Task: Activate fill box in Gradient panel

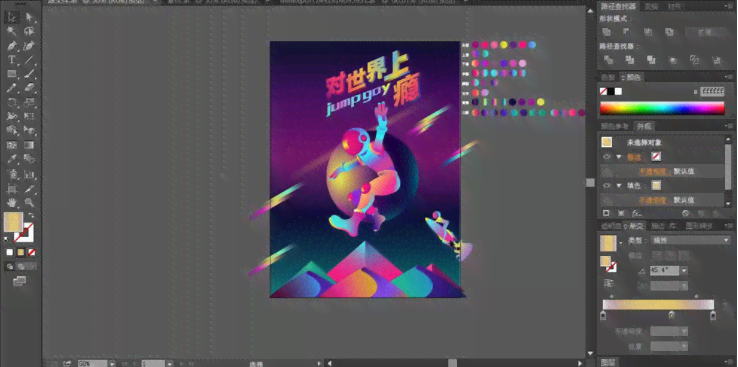Action: coord(606,261)
